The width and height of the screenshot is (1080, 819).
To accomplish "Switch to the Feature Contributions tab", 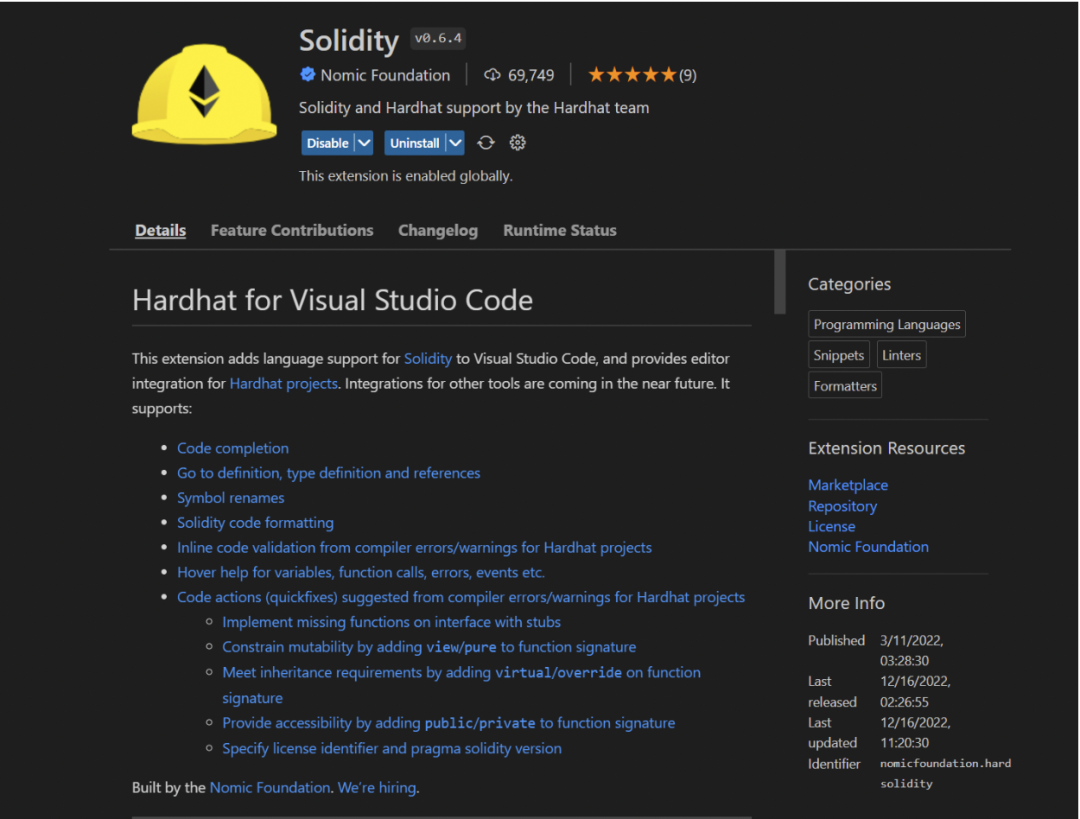I will tap(292, 230).
